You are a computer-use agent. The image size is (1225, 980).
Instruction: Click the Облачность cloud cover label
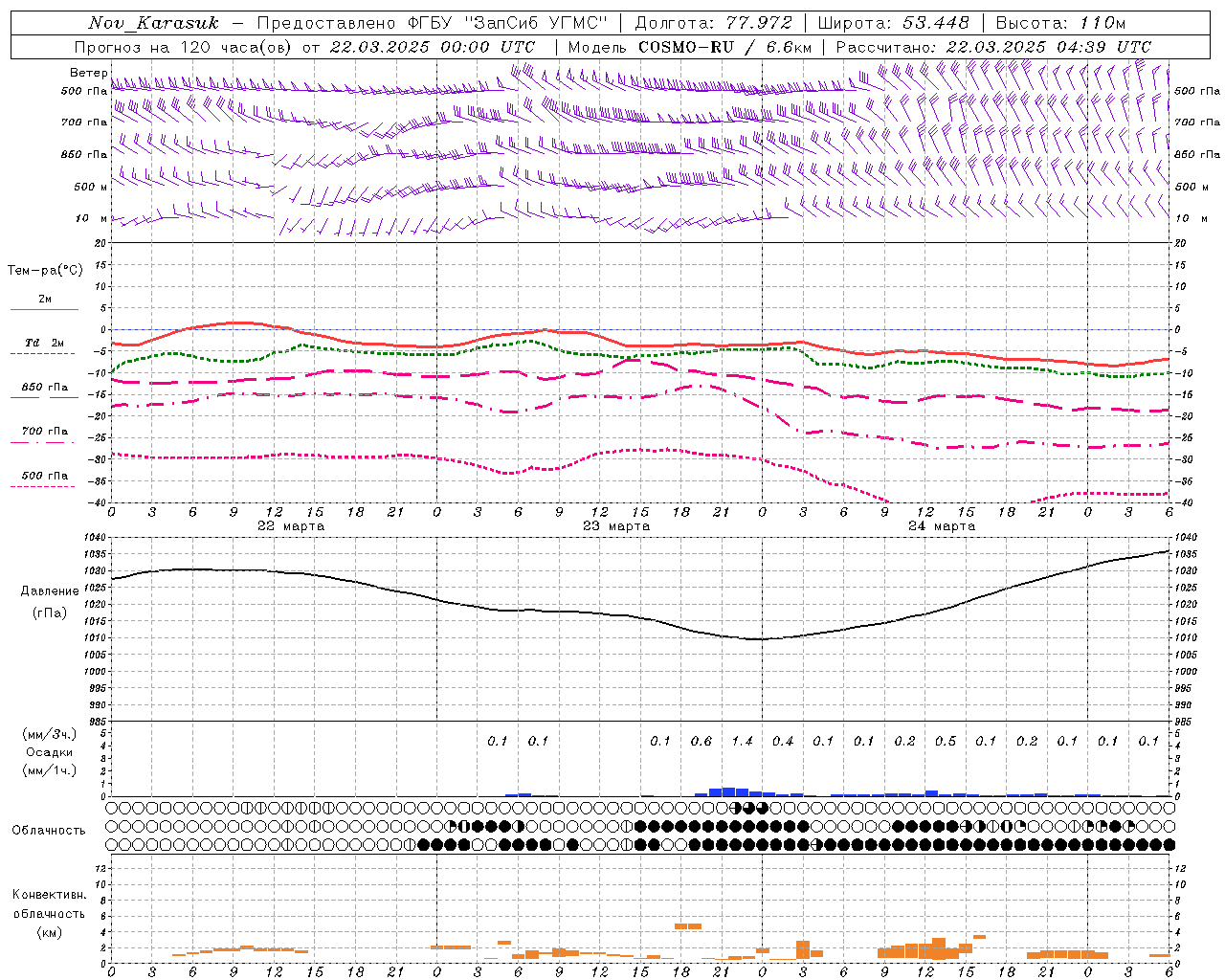[49, 830]
